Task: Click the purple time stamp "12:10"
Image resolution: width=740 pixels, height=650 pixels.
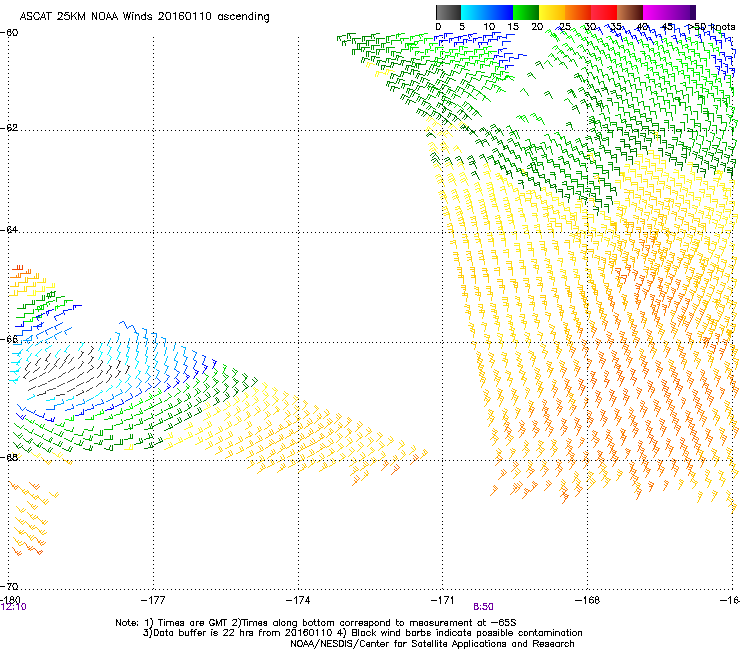Action: pos(14,607)
